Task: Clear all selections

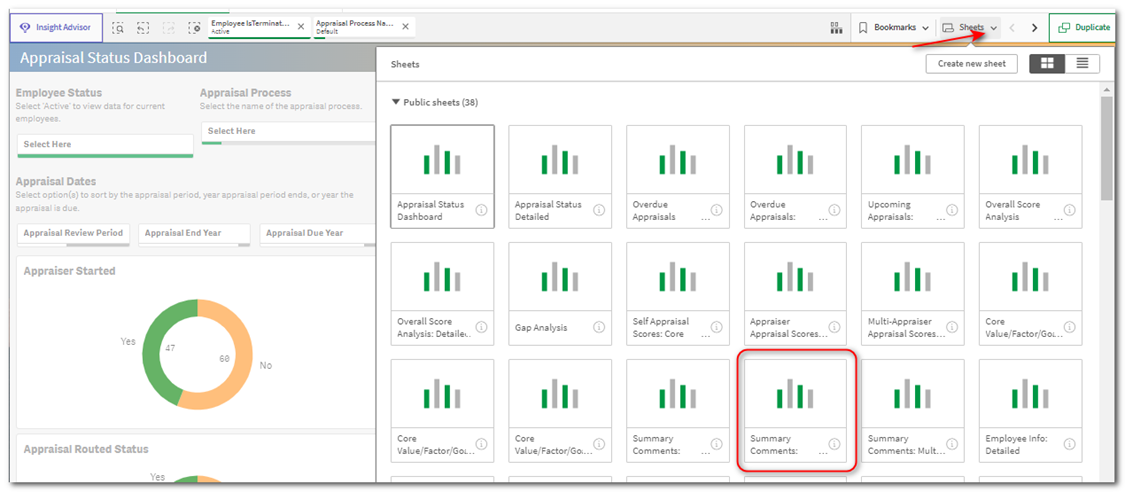Action: pos(194,28)
